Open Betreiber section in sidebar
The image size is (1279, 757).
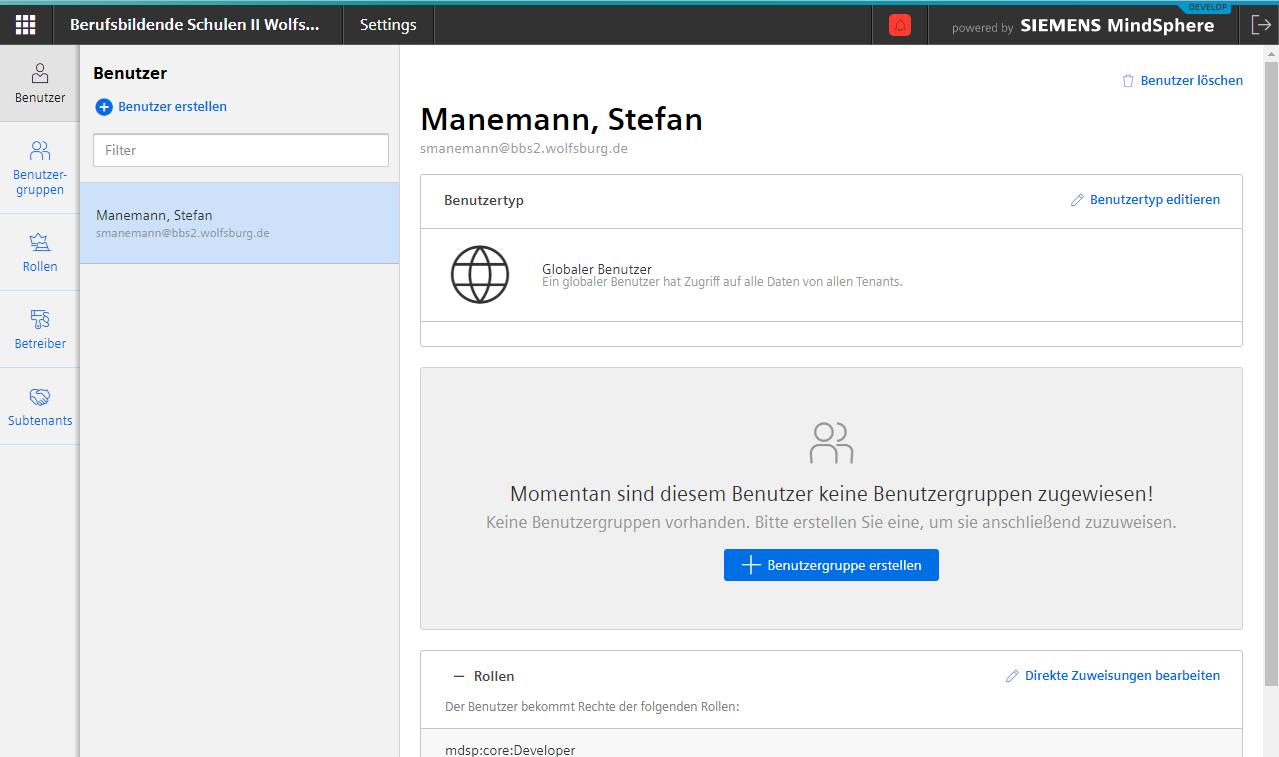tap(40, 329)
